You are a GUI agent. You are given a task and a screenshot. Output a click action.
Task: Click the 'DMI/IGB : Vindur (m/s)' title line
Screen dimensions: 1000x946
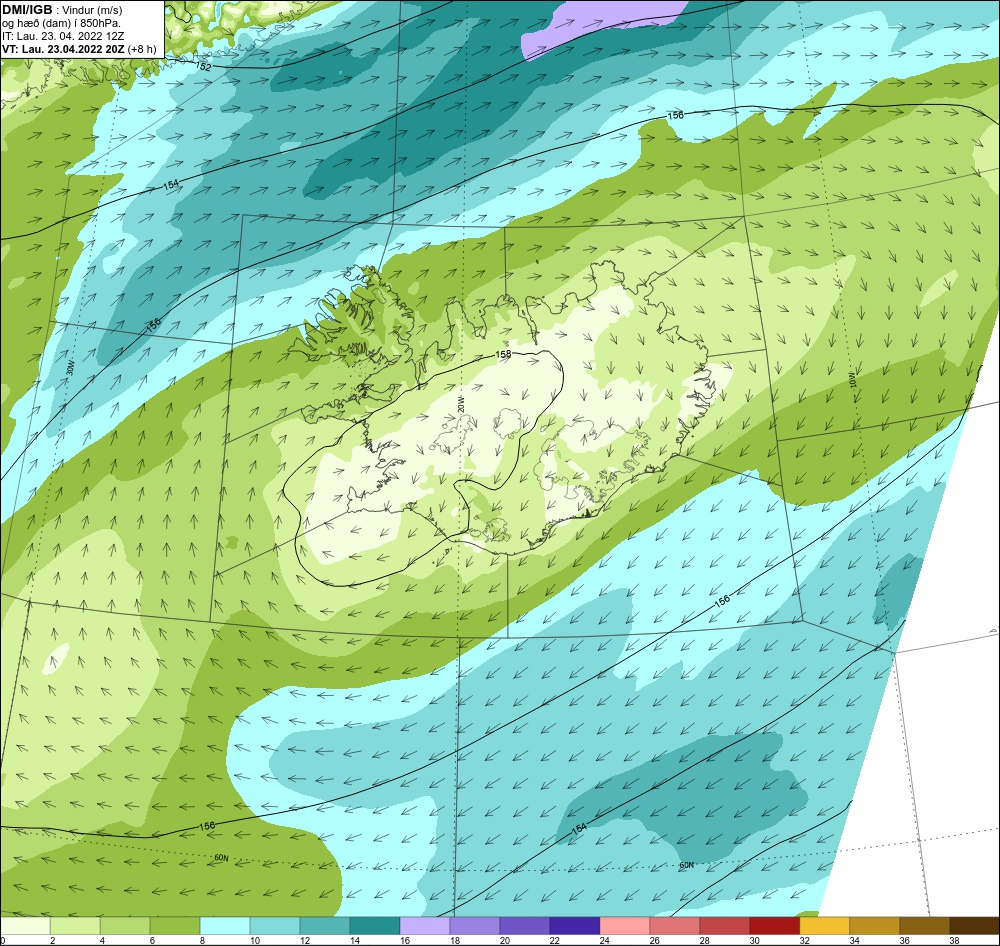[62, 10]
